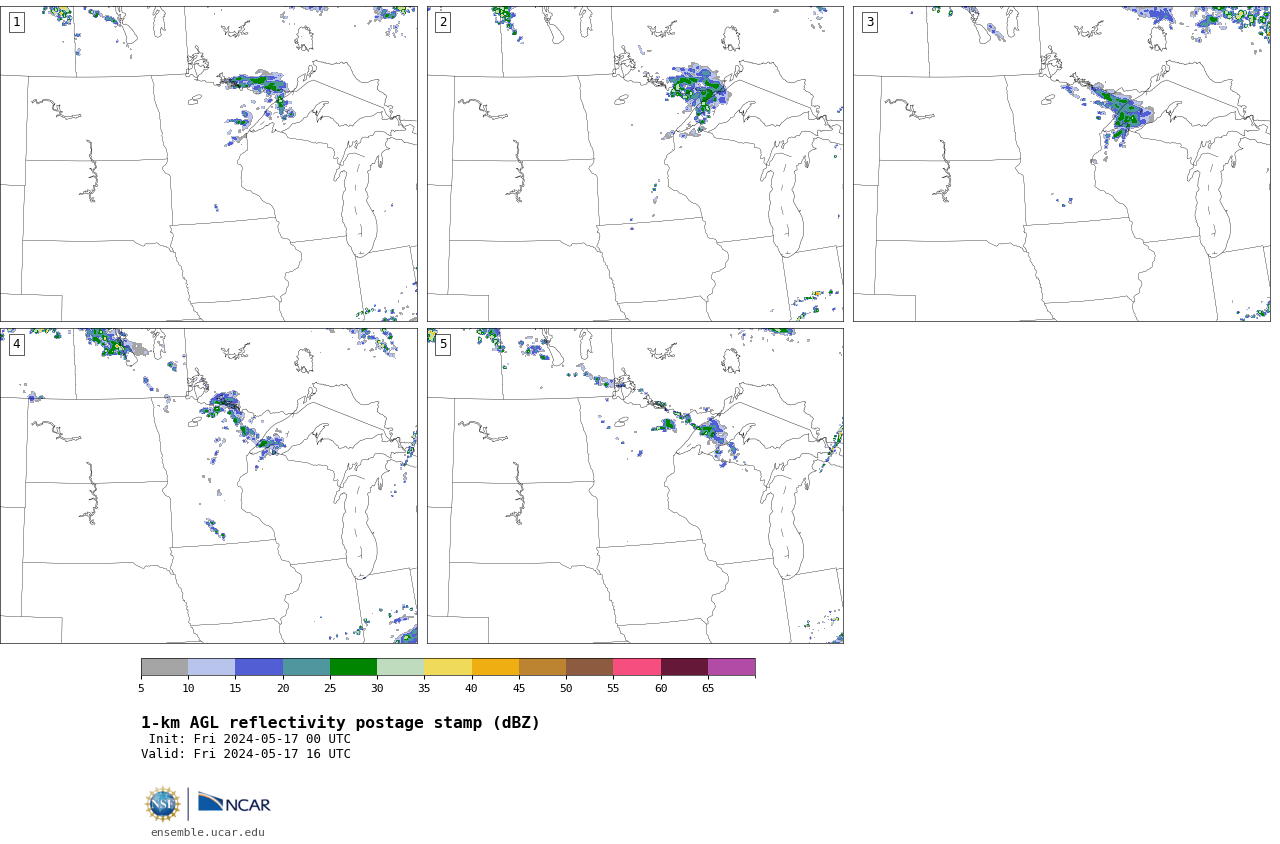Open ensemble member 2 reflectivity map

(635, 164)
